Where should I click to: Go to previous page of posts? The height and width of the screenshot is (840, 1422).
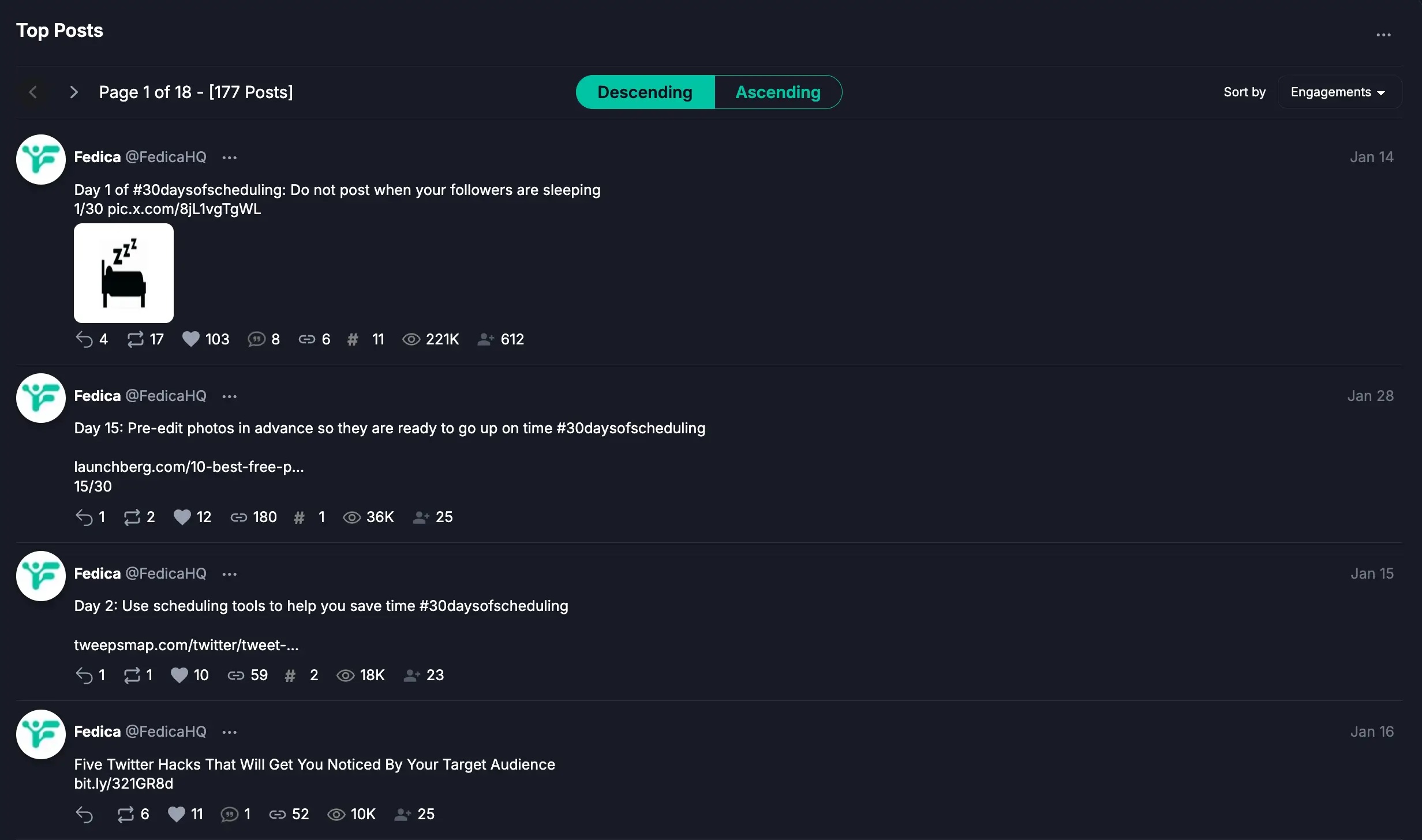tap(33, 92)
